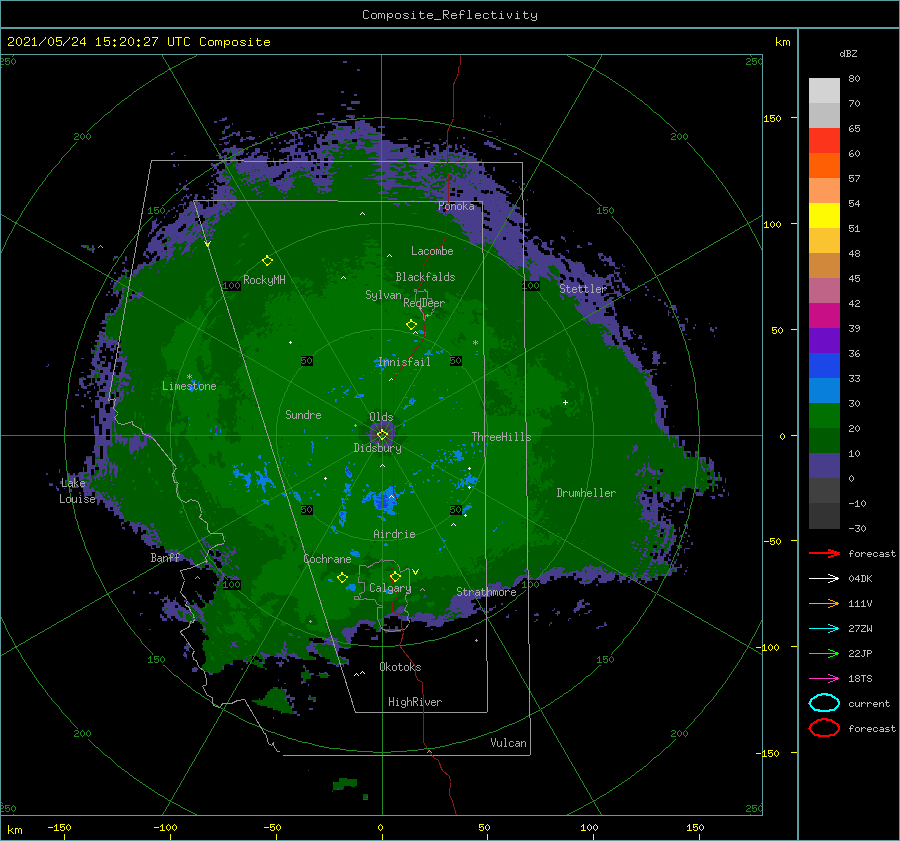Click the Innisfail label
The image size is (900, 841).
pos(404,362)
